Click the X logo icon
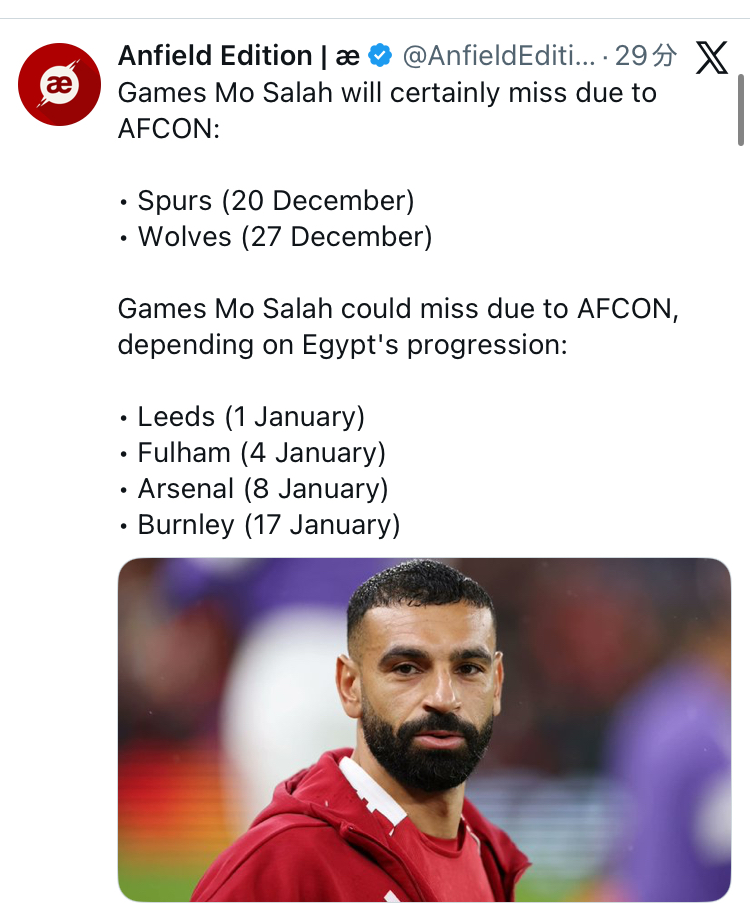 (711, 57)
